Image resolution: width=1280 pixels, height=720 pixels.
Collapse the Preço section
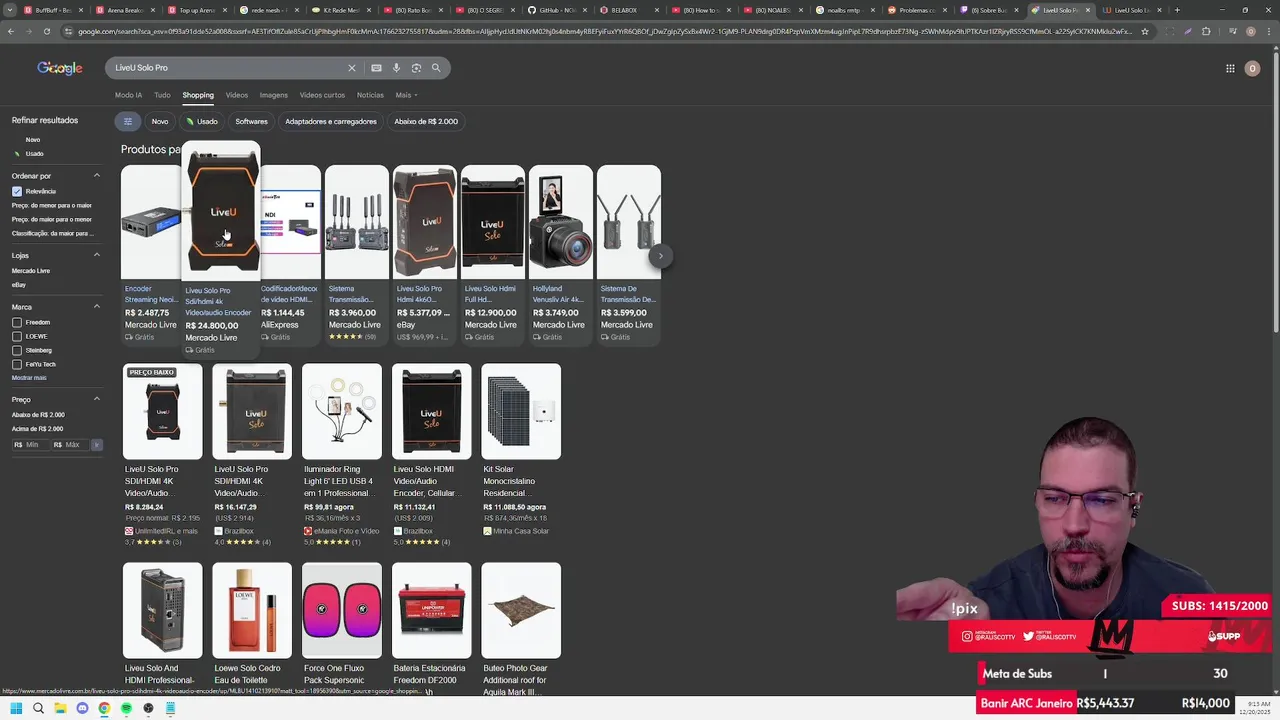[97, 399]
